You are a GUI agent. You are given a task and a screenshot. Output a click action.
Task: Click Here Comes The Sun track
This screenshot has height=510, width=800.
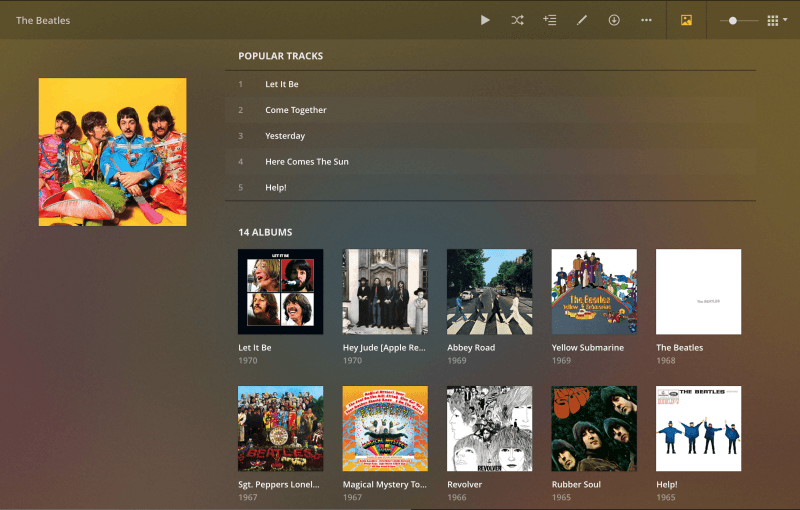point(307,162)
